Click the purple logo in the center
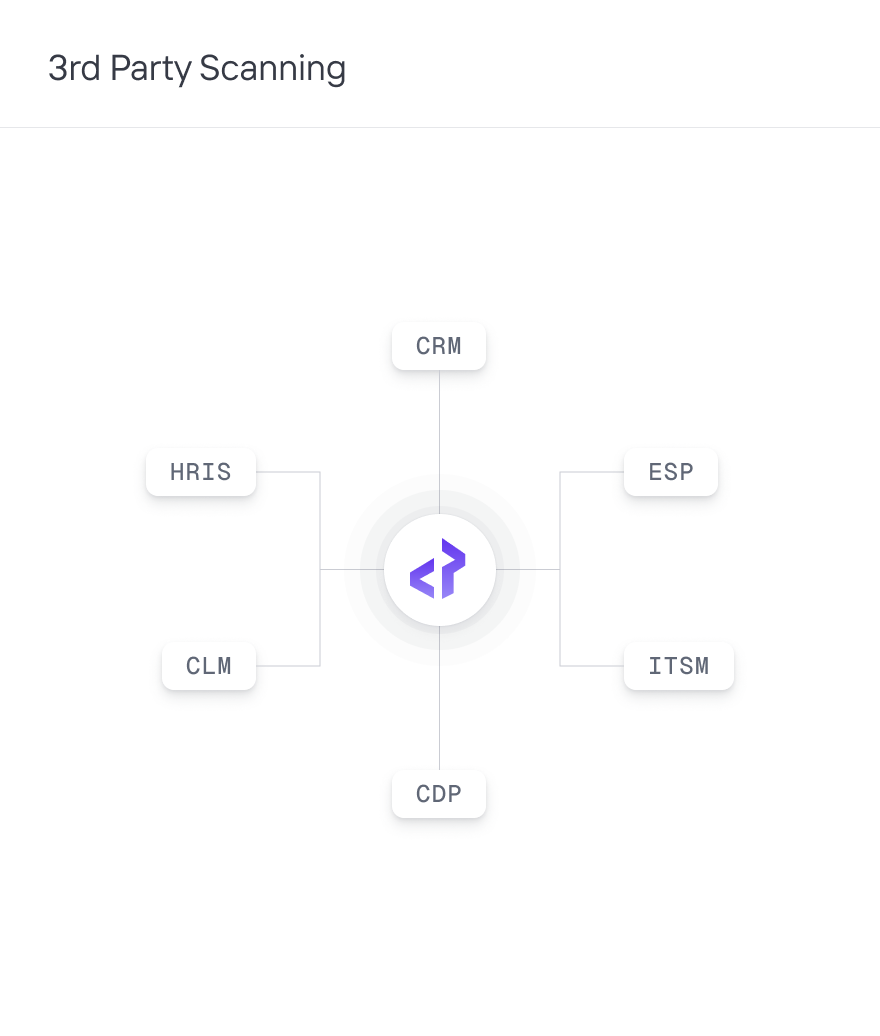This screenshot has height=1036, width=880. [x=439, y=570]
